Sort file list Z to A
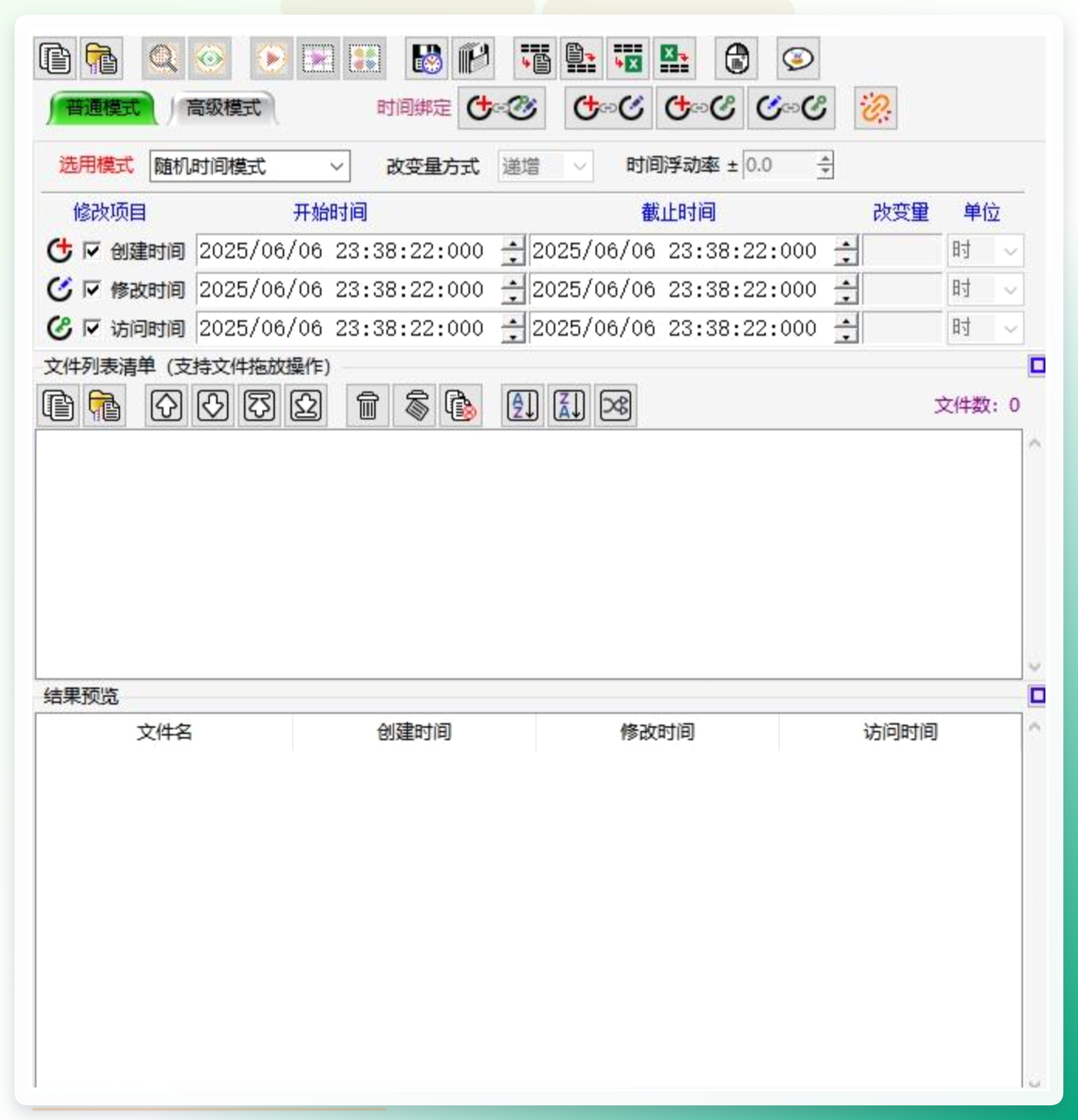 tap(569, 406)
